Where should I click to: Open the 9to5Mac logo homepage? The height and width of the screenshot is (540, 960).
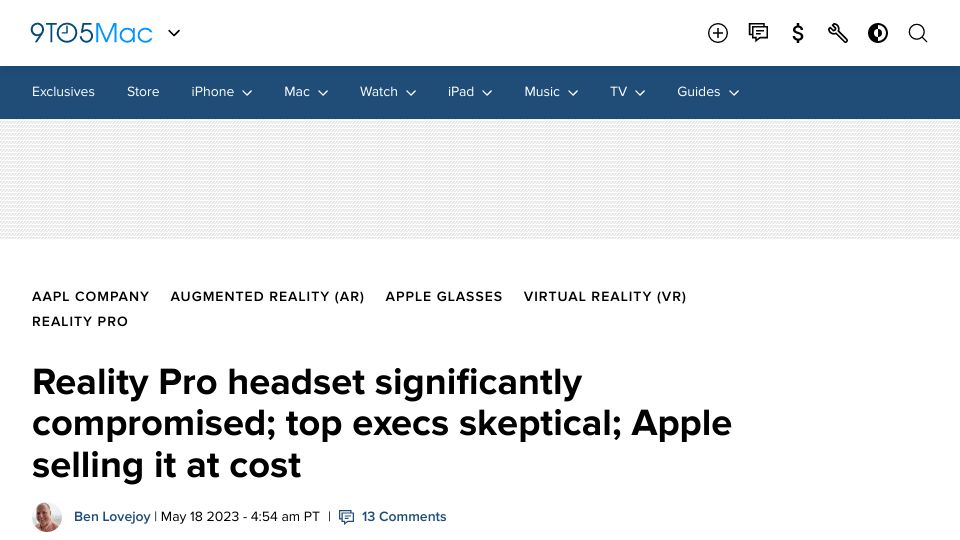pyautogui.click(x=91, y=33)
